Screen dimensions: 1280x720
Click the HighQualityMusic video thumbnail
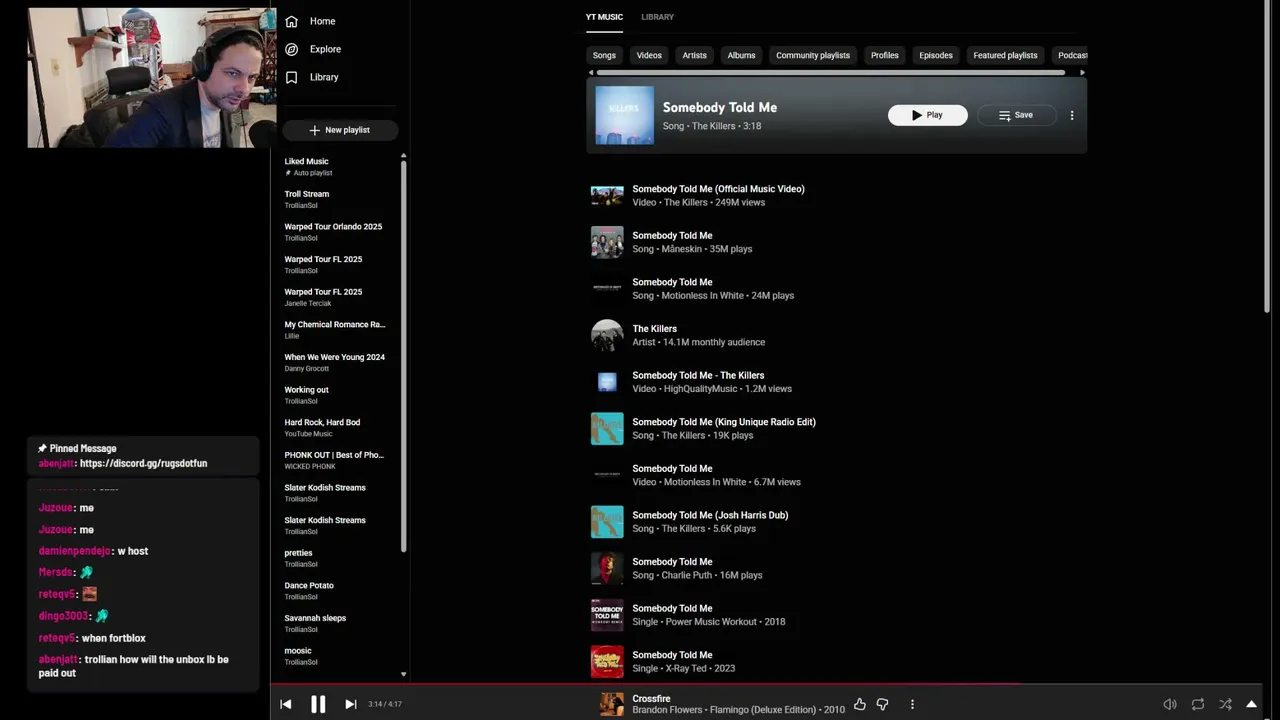(607, 382)
